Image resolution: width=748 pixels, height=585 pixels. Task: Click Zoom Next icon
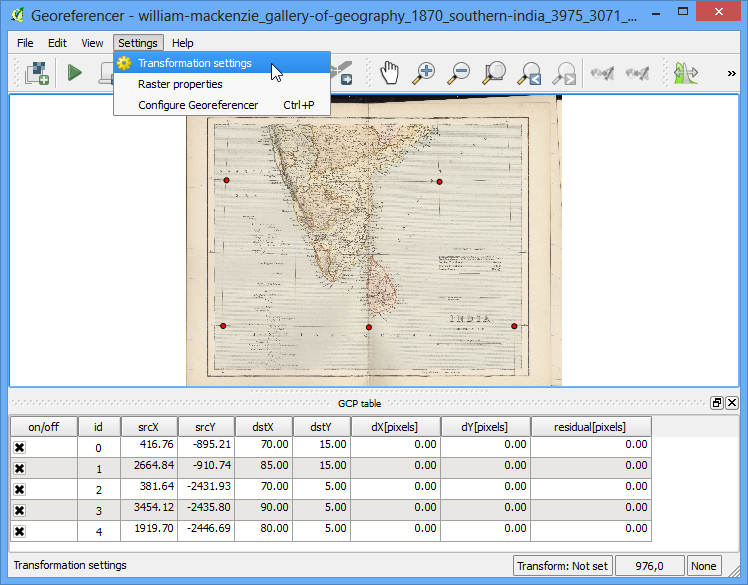click(x=564, y=73)
